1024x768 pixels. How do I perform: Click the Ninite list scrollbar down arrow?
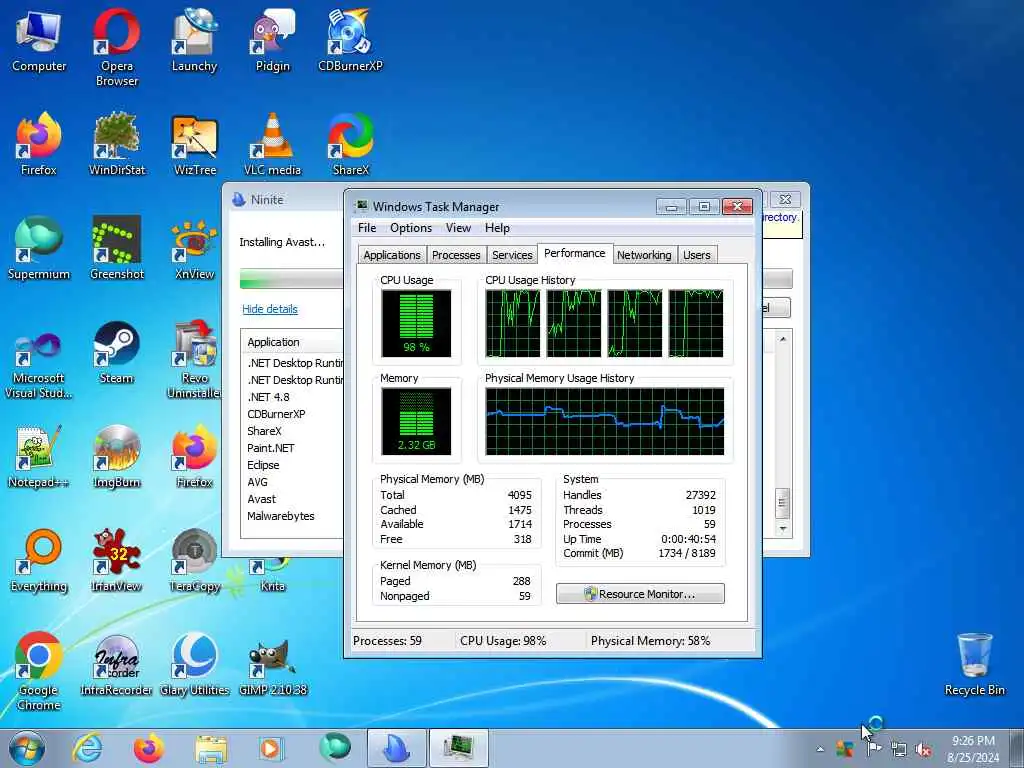coord(783,528)
